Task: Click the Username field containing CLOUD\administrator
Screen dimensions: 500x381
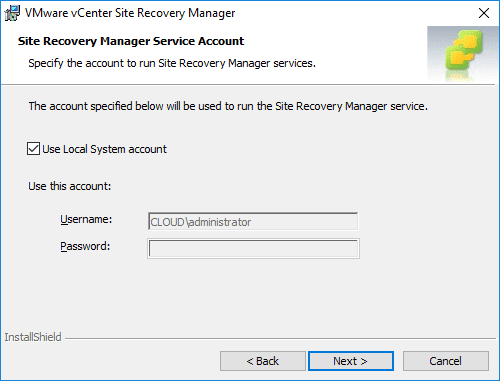Action: 253,222
